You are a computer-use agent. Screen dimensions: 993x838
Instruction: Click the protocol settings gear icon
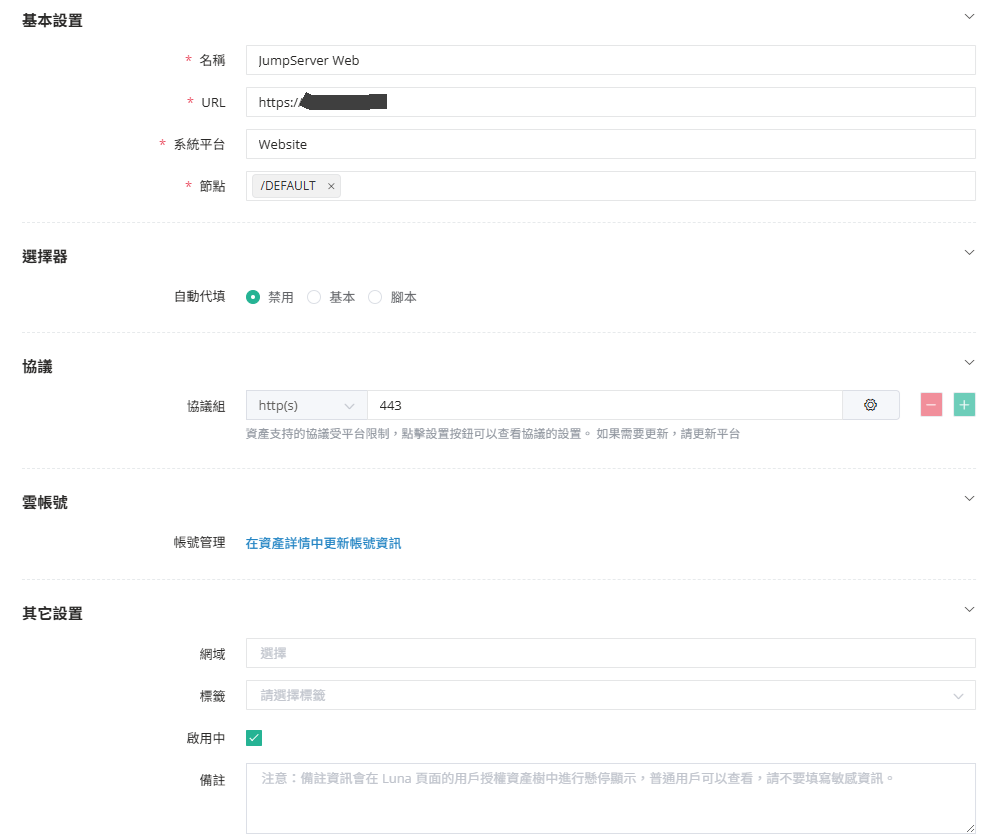coord(870,405)
